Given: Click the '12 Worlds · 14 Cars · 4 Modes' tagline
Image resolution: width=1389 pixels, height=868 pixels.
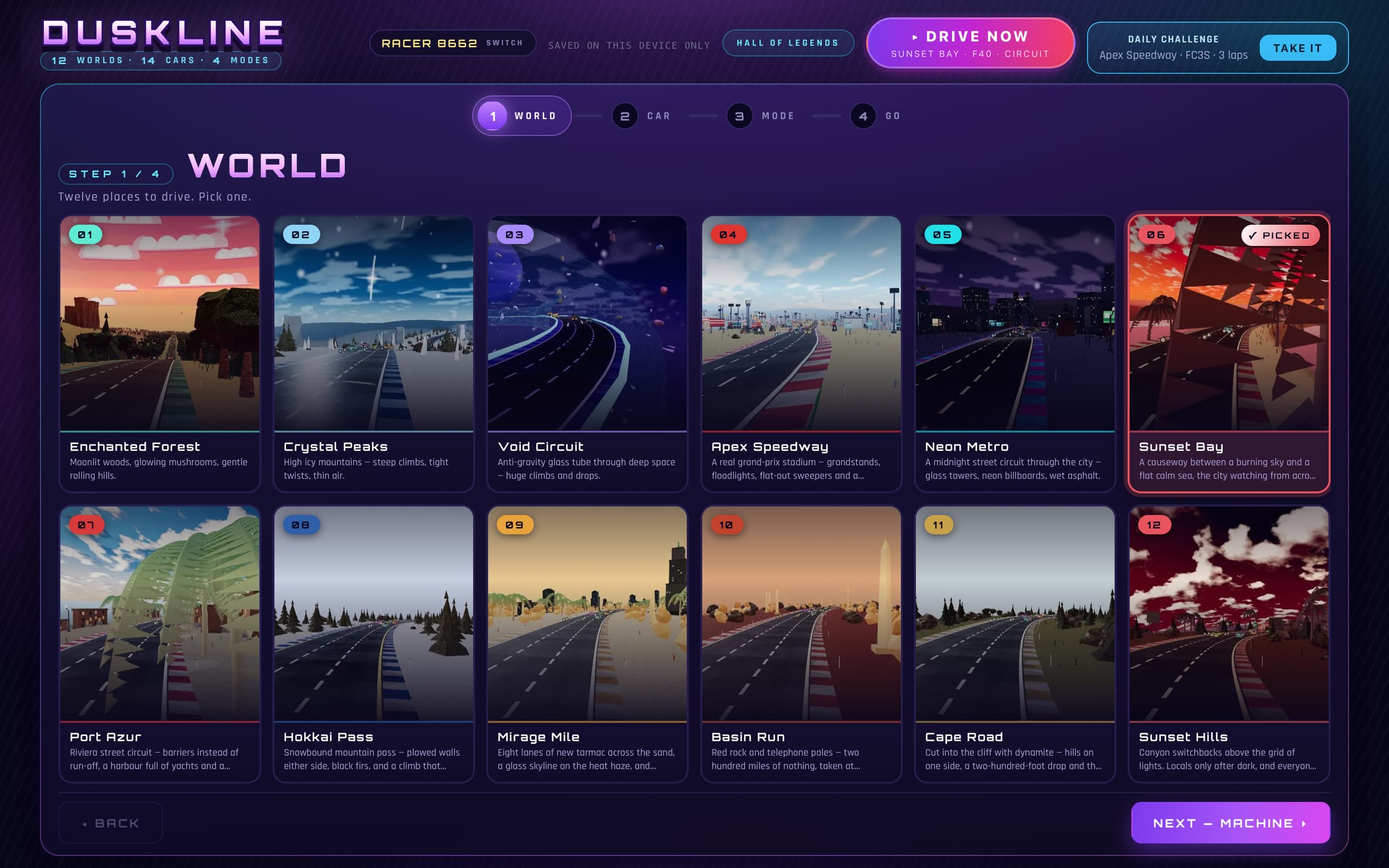Looking at the screenshot, I should coord(160,60).
